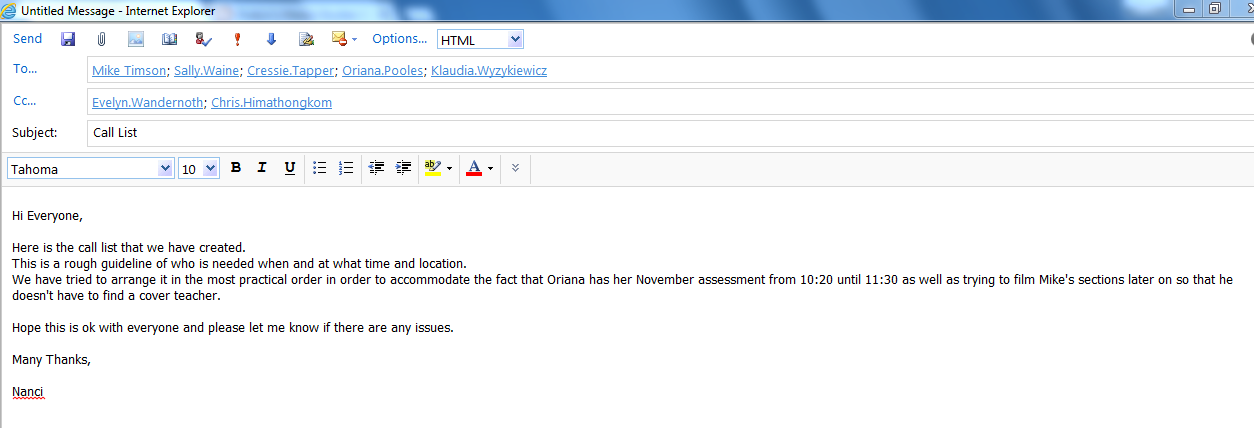1254x428 pixels.
Task: Apply a bulleted list
Action: (320, 168)
